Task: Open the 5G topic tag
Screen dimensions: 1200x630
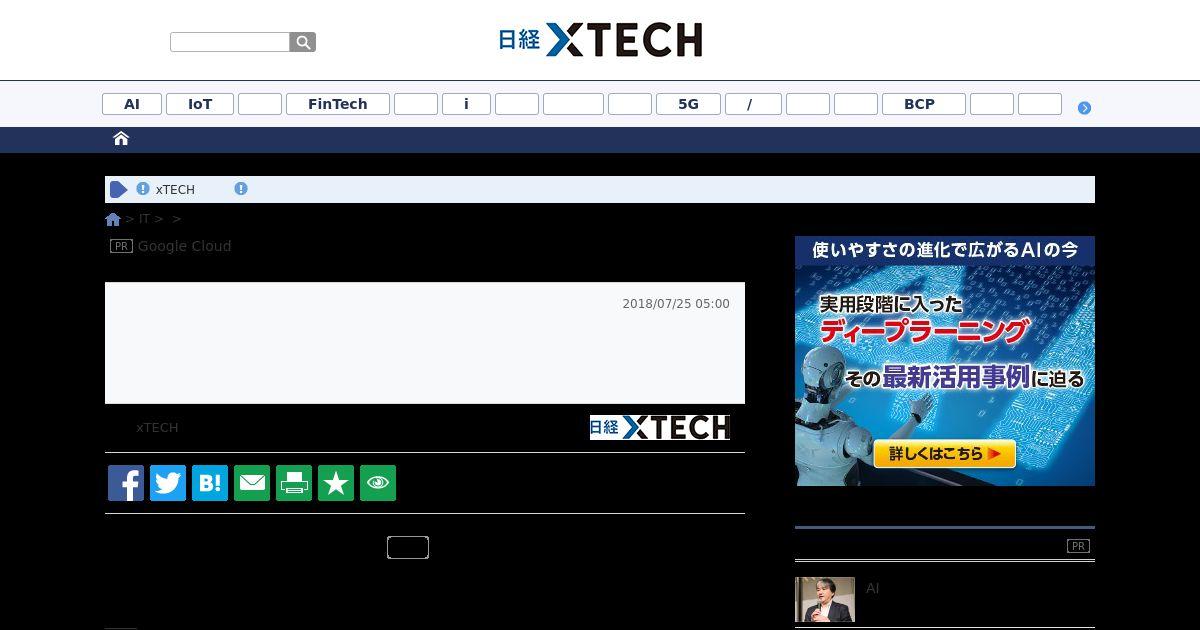Action: pos(688,104)
